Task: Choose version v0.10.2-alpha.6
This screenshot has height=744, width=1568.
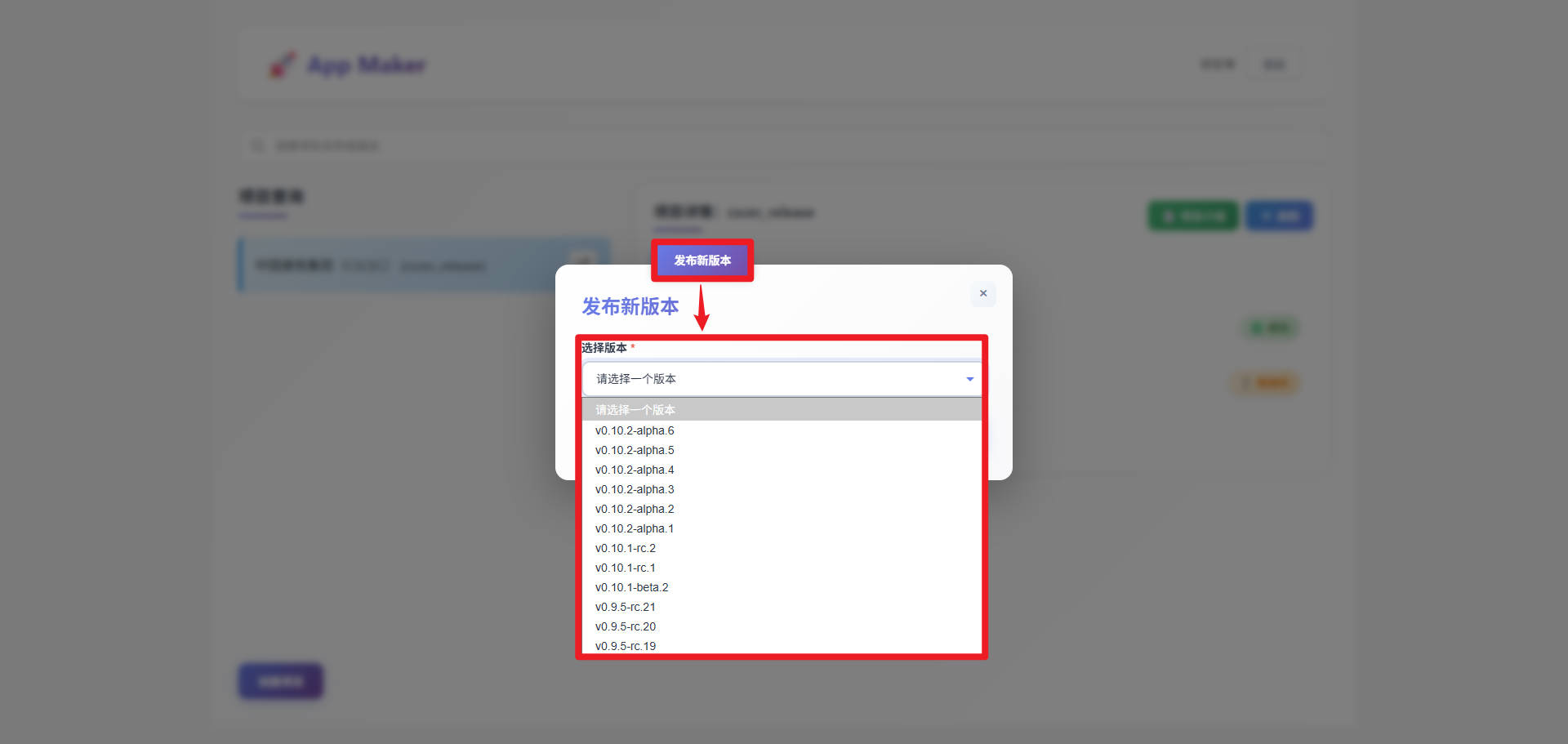Action: point(635,430)
